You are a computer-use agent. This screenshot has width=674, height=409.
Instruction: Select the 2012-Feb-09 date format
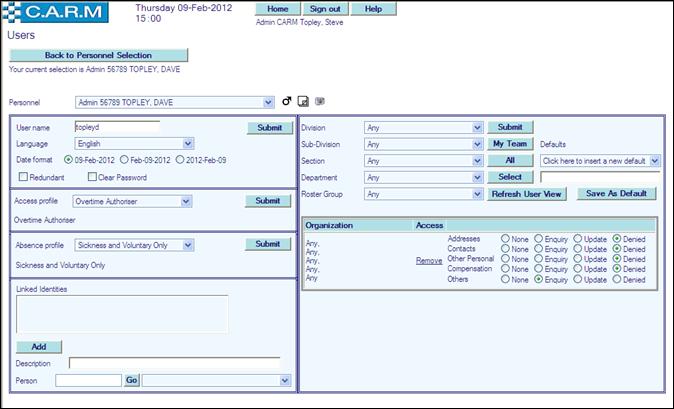(180, 159)
